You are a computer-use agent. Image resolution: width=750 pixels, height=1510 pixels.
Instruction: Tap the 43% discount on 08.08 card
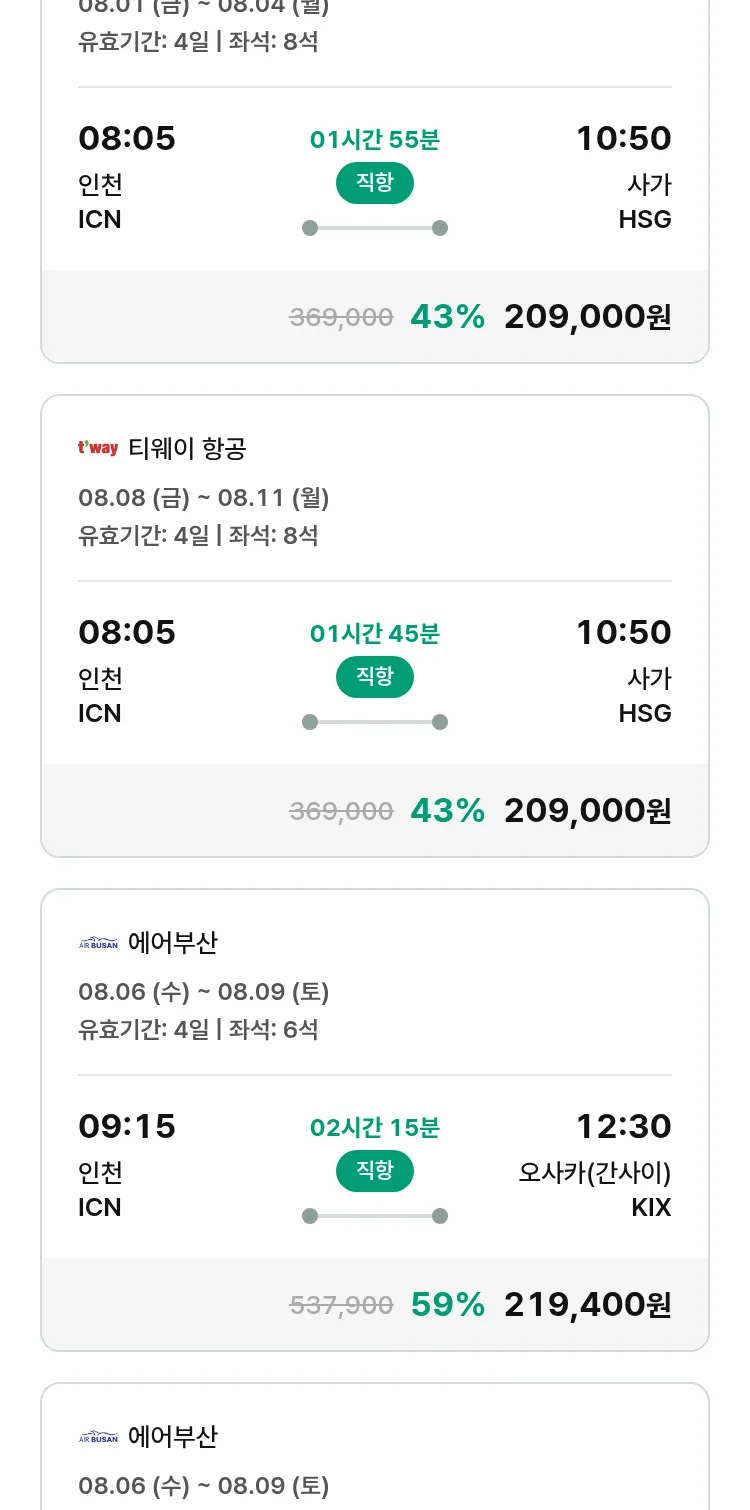click(447, 810)
